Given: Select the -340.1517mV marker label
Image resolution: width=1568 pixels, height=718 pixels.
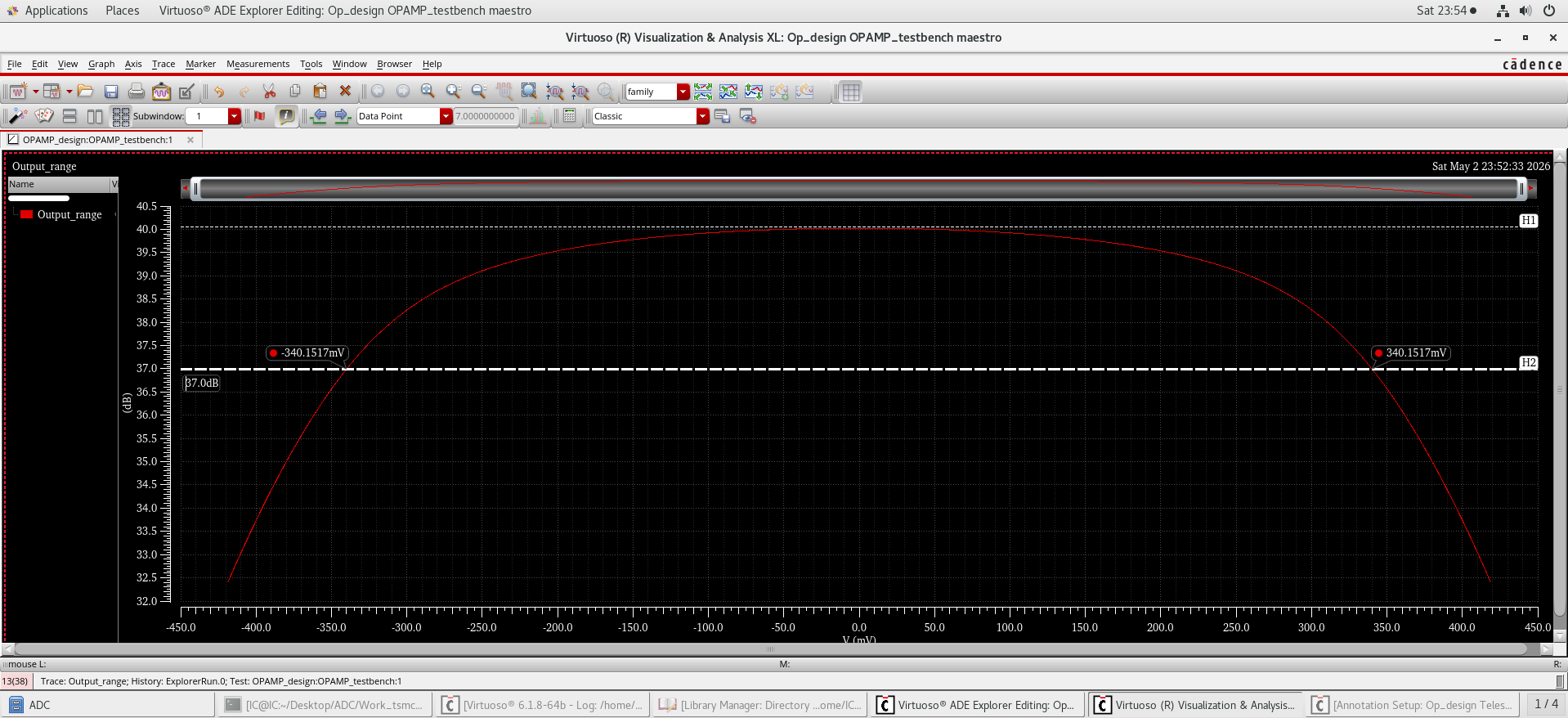Looking at the screenshot, I should pyautogui.click(x=307, y=353).
